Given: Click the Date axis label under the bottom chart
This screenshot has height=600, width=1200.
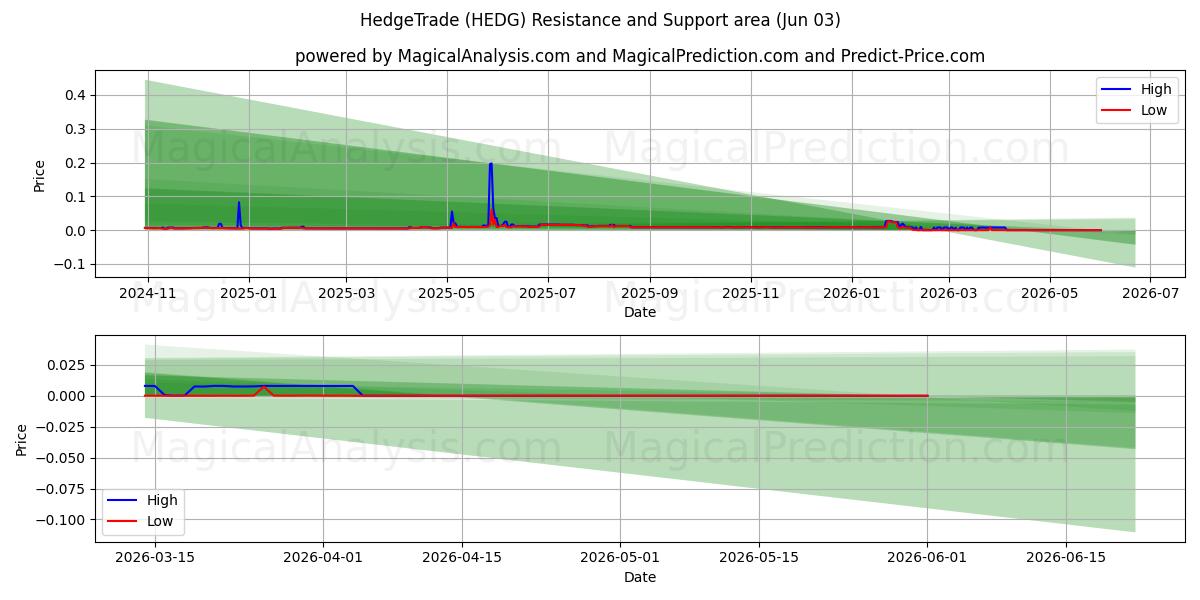Looking at the screenshot, I should point(640,577).
